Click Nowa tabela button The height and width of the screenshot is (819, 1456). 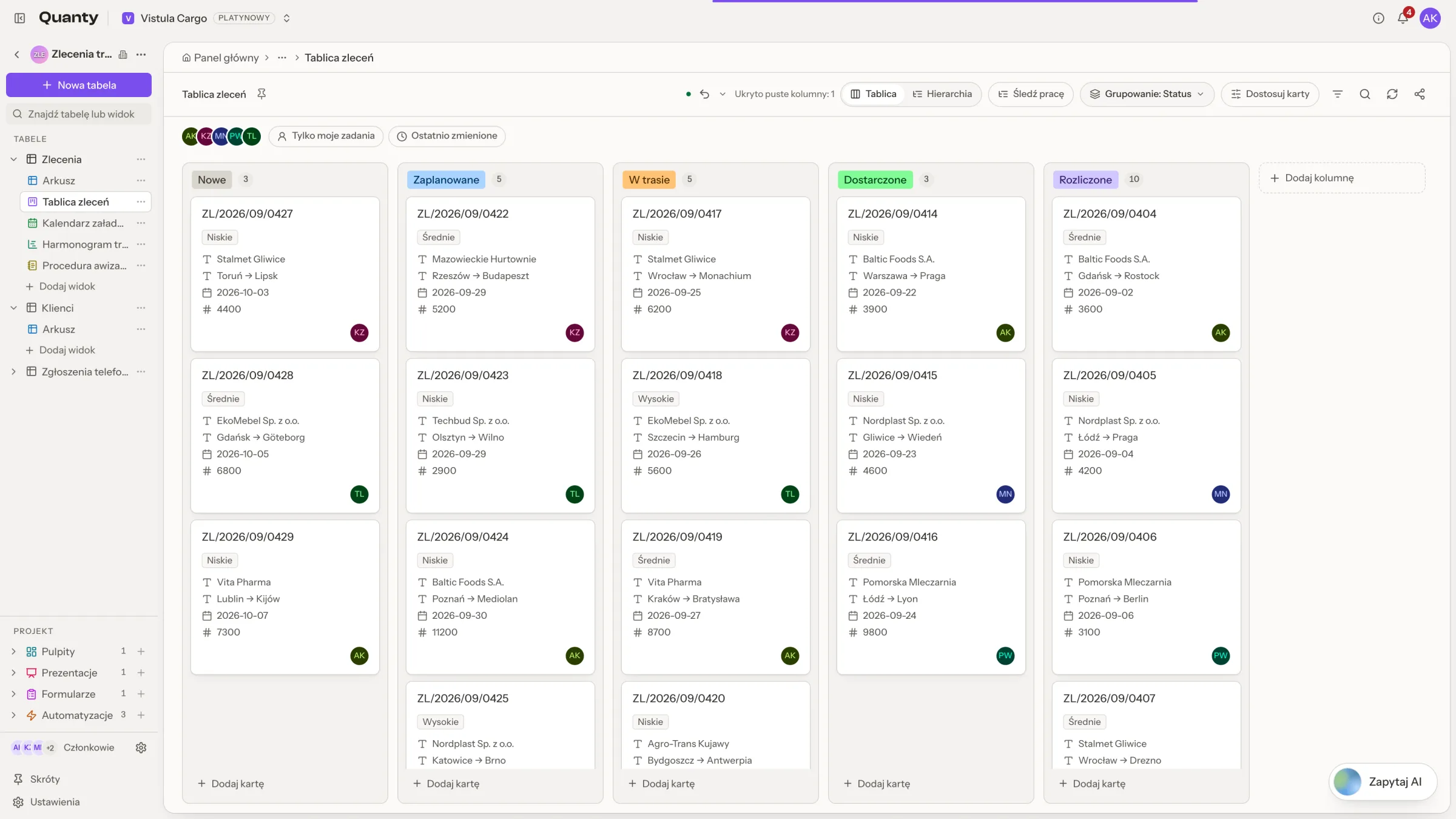[79, 85]
